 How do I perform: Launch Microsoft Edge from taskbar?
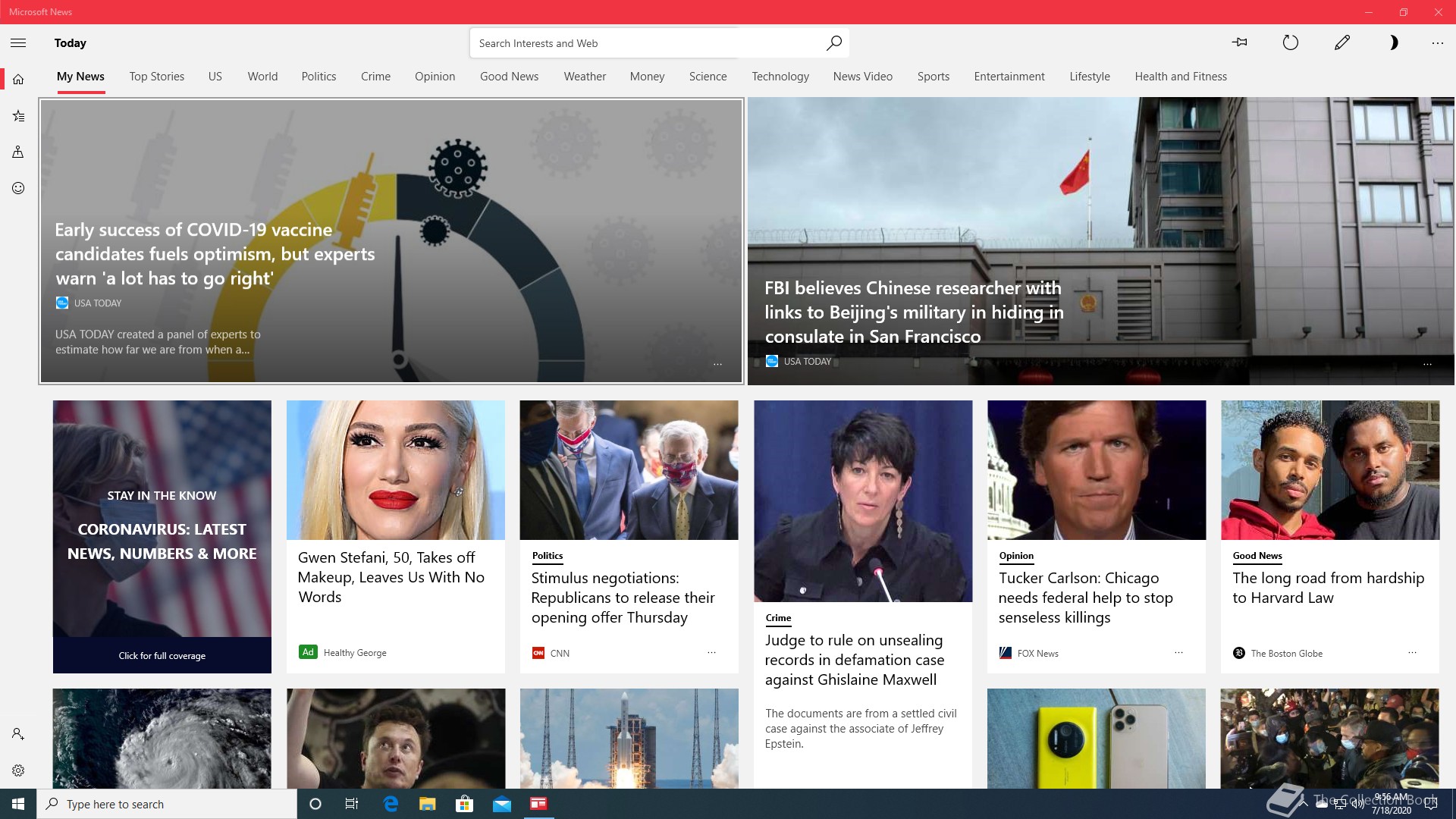coord(391,804)
